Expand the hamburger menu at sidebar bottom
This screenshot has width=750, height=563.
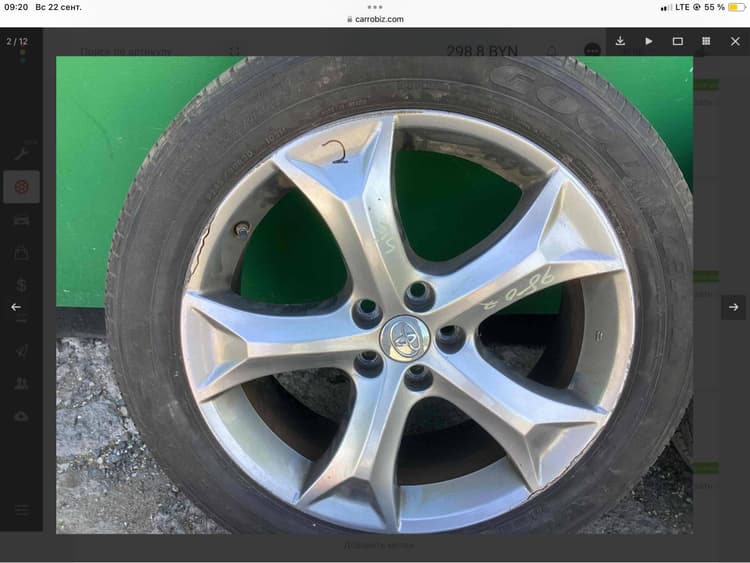click(x=21, y=510)
